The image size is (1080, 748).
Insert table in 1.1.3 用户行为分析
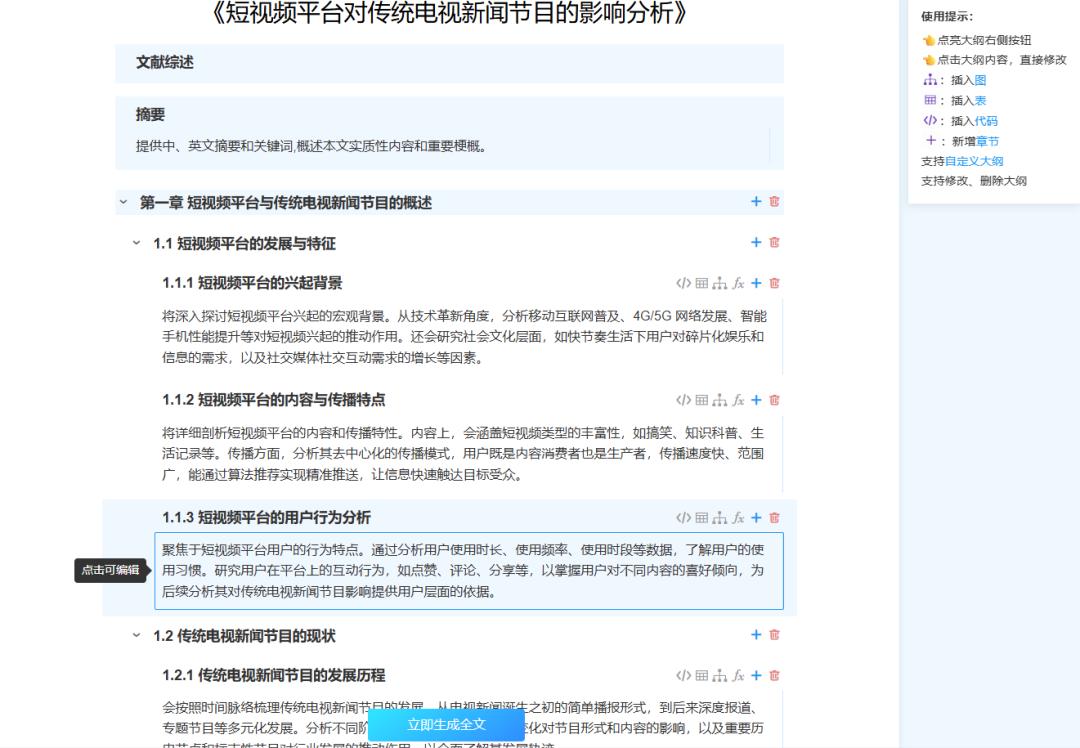(701, 518)
